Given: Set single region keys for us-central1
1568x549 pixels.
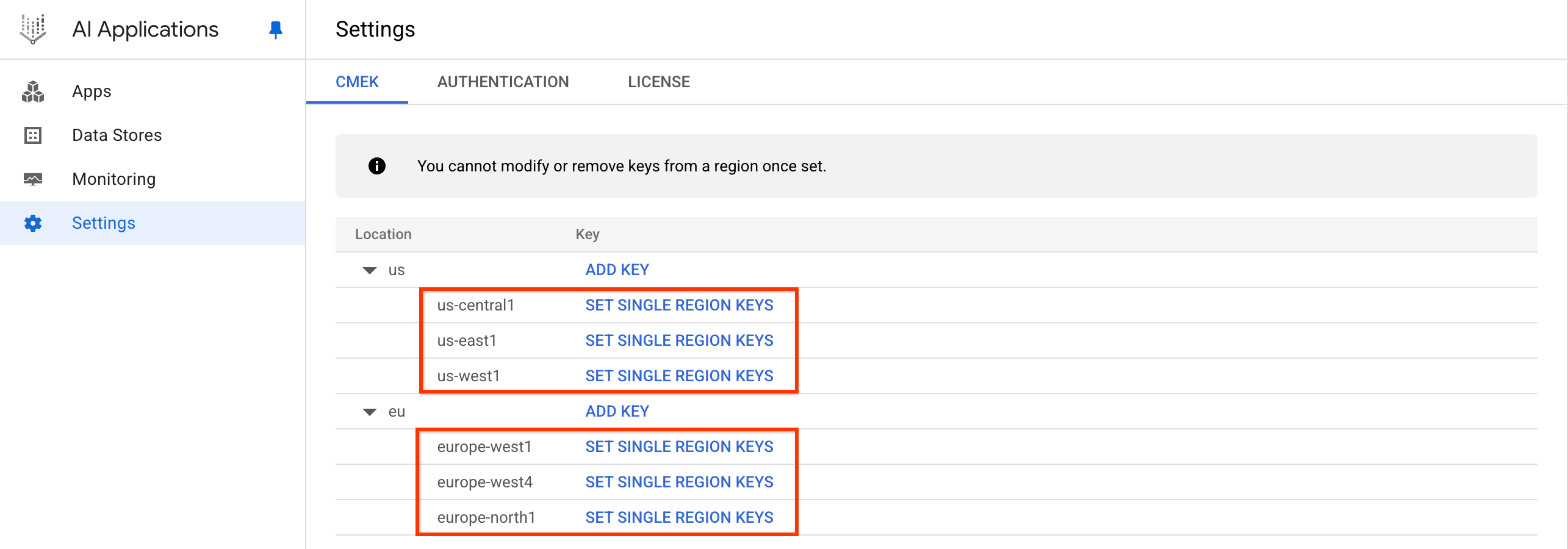Looking at the screenshot, I should [679, 305].
